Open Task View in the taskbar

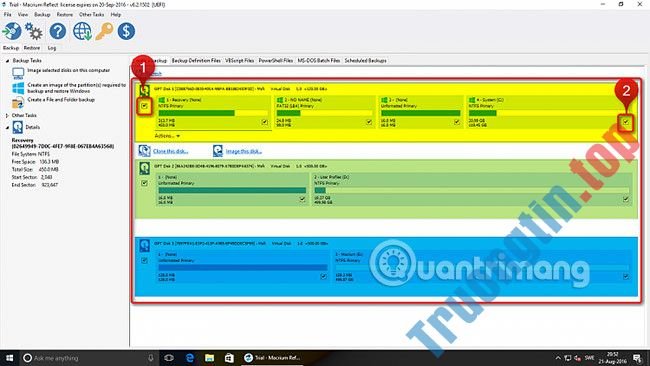[169, 358]
